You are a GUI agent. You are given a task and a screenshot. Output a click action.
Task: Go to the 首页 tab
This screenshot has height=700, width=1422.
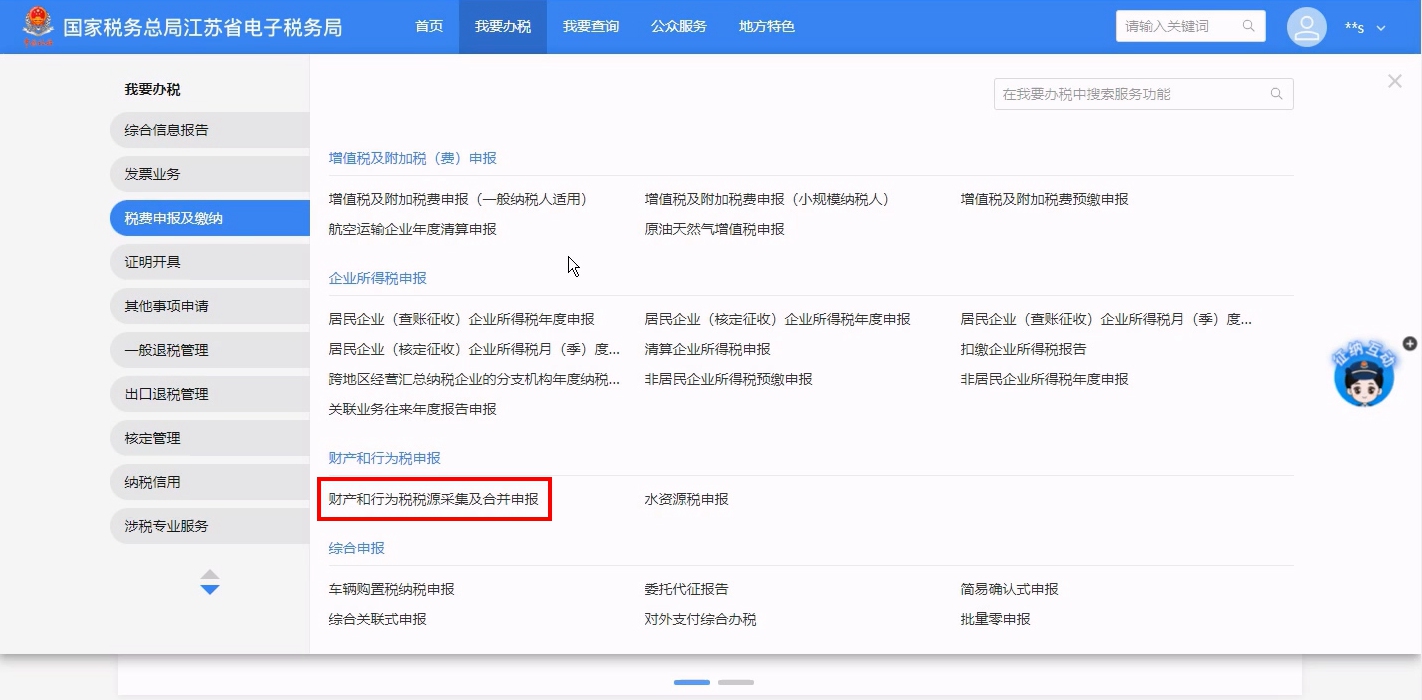(429, 27)
